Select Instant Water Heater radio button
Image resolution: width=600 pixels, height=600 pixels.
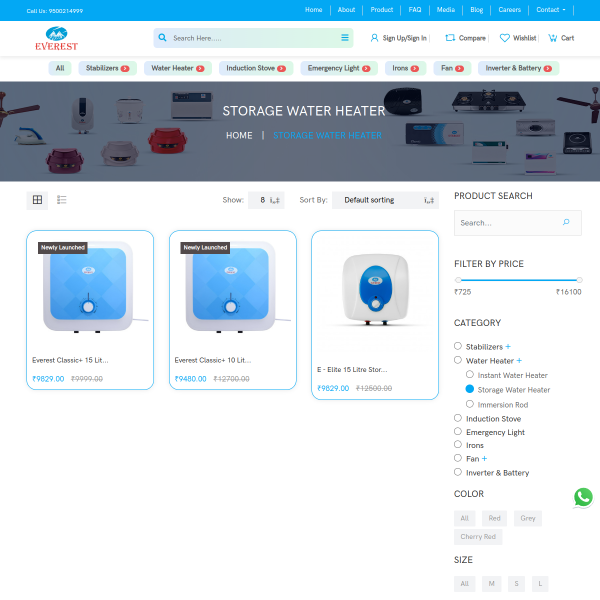tap(470, 374)
